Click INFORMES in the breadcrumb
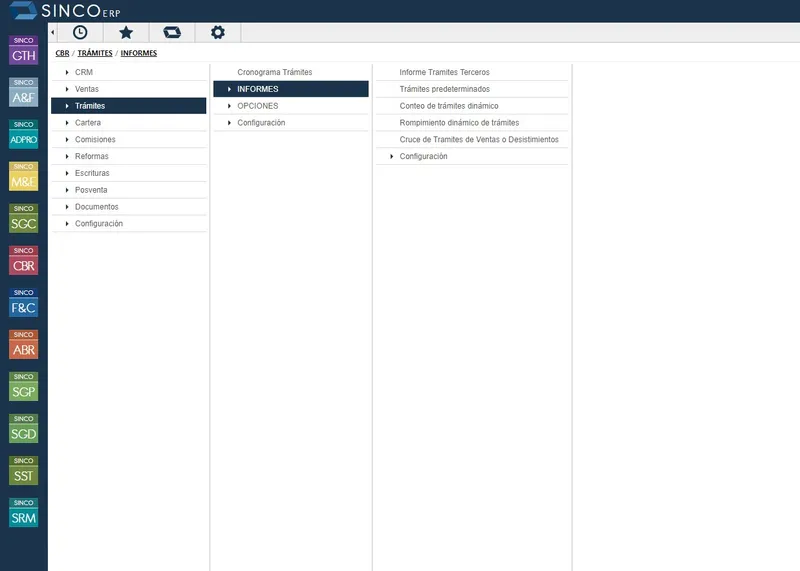The width and height of the screenshot is (800, 571). pyautogui.click(x=139, y=53)
